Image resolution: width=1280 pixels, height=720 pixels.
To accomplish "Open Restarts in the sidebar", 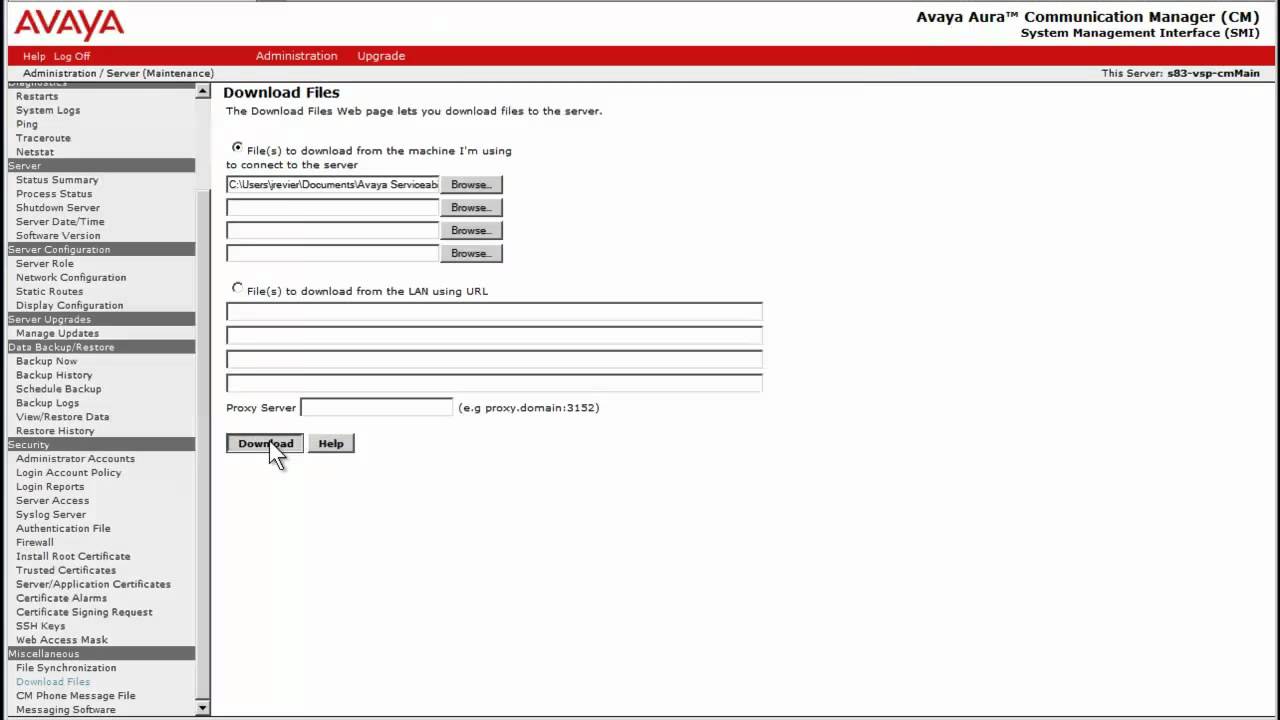I will click(37, 96).
